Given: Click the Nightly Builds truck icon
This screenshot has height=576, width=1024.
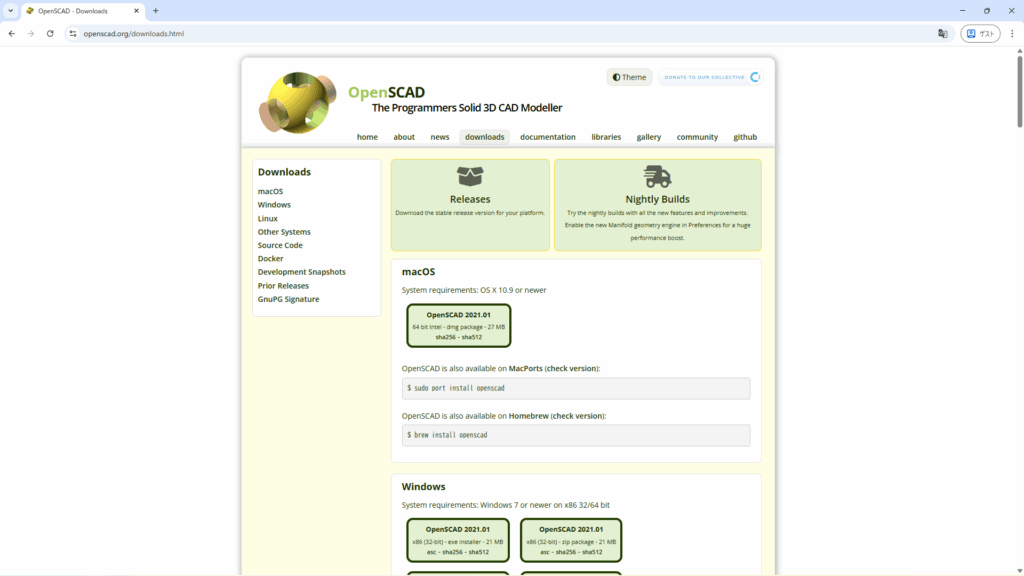Looking at the screenshot, I should (657, 177).
